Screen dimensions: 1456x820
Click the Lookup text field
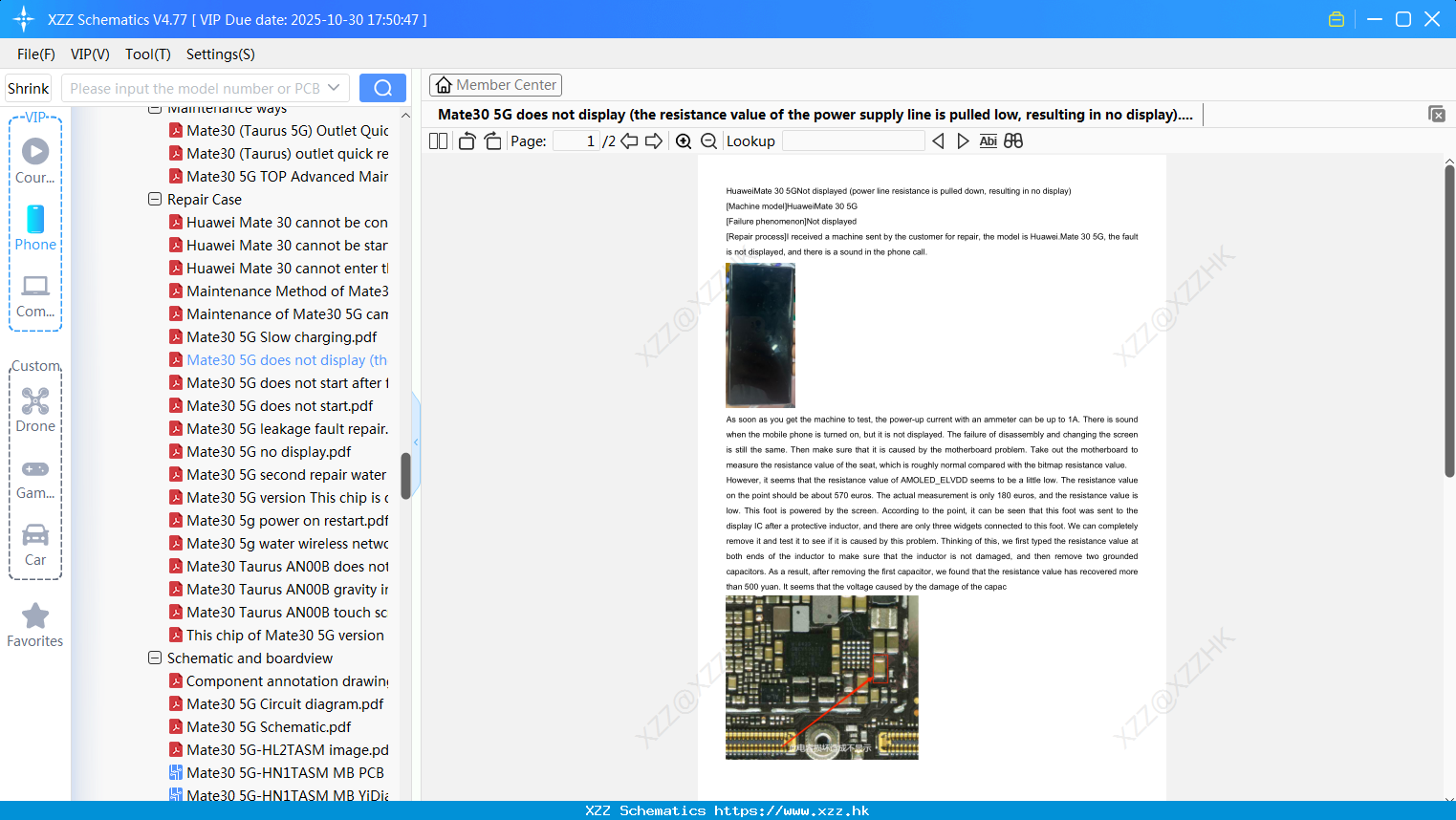click(x=854, y=140)
